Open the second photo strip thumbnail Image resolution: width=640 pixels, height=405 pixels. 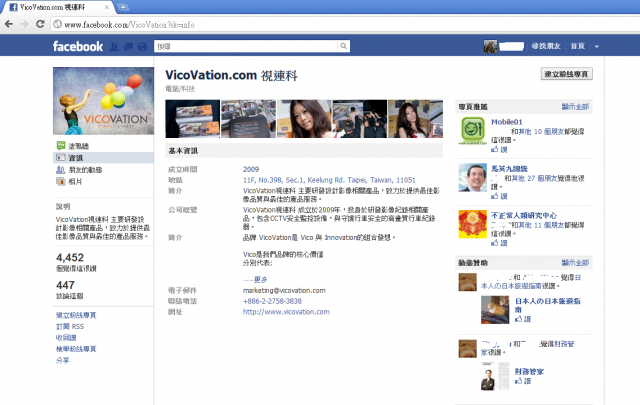point(249,119)
